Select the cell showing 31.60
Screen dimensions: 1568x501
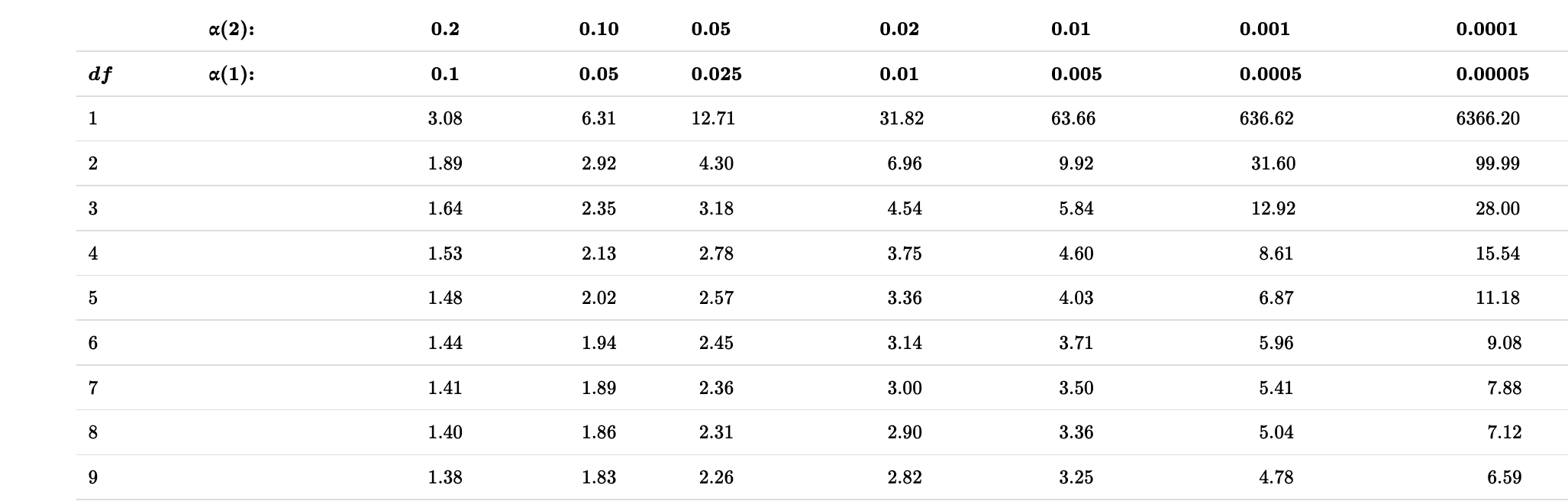[x=1273, y=163]
